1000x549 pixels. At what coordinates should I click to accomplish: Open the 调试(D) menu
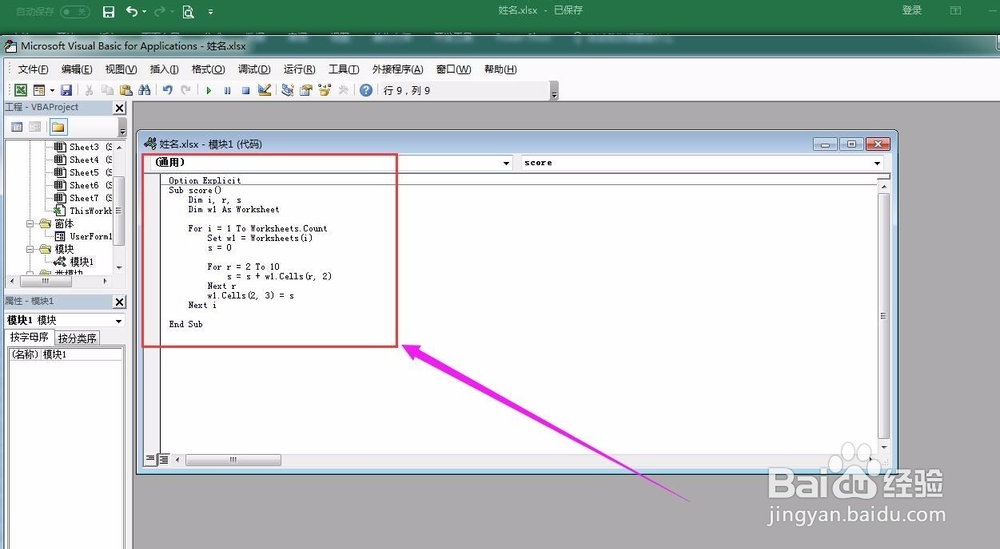254,70
